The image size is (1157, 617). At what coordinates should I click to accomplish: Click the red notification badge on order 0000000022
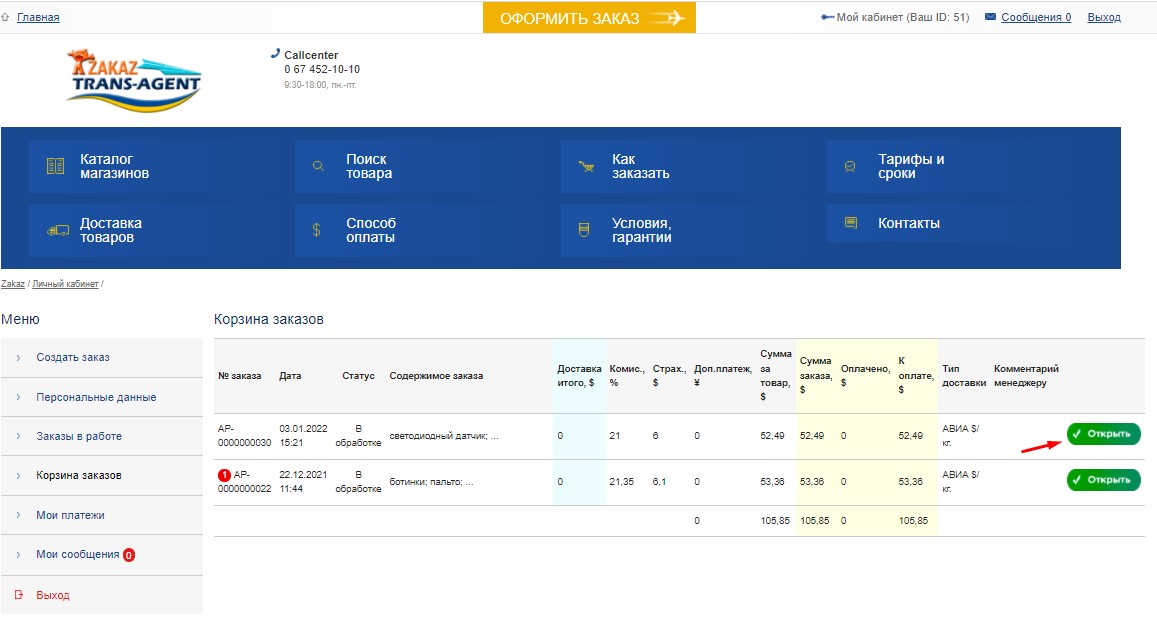tap(224, 475)
